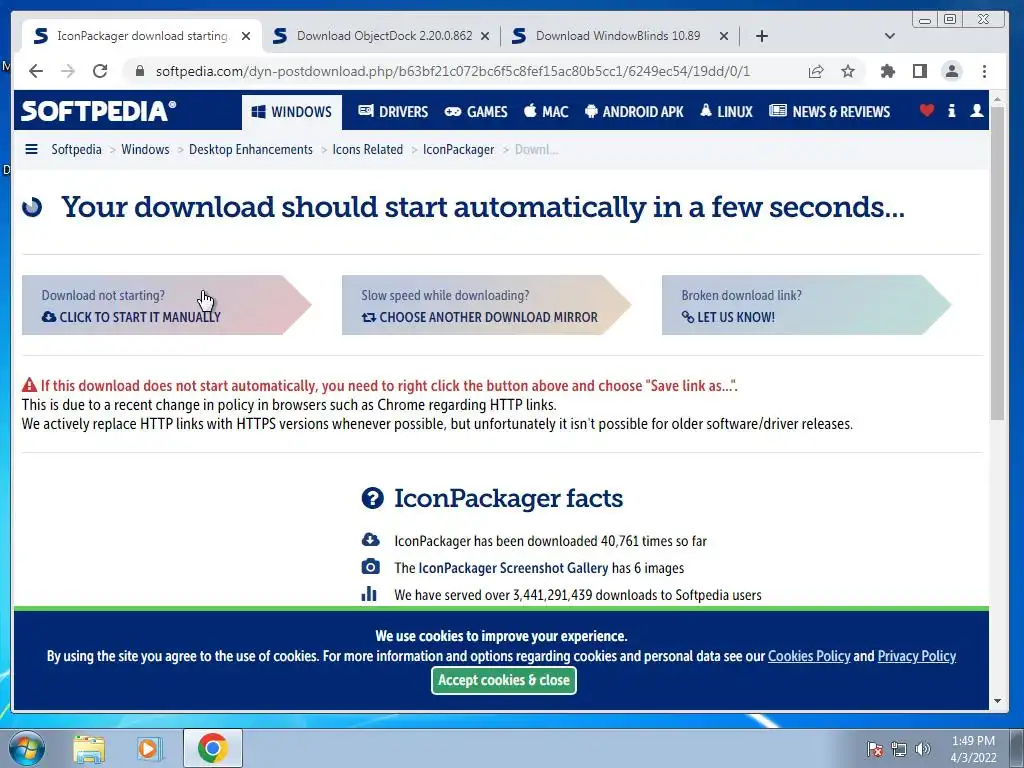Bookmark this page with the star
This screenshot has height=768, width=1024.
[848, 71]
